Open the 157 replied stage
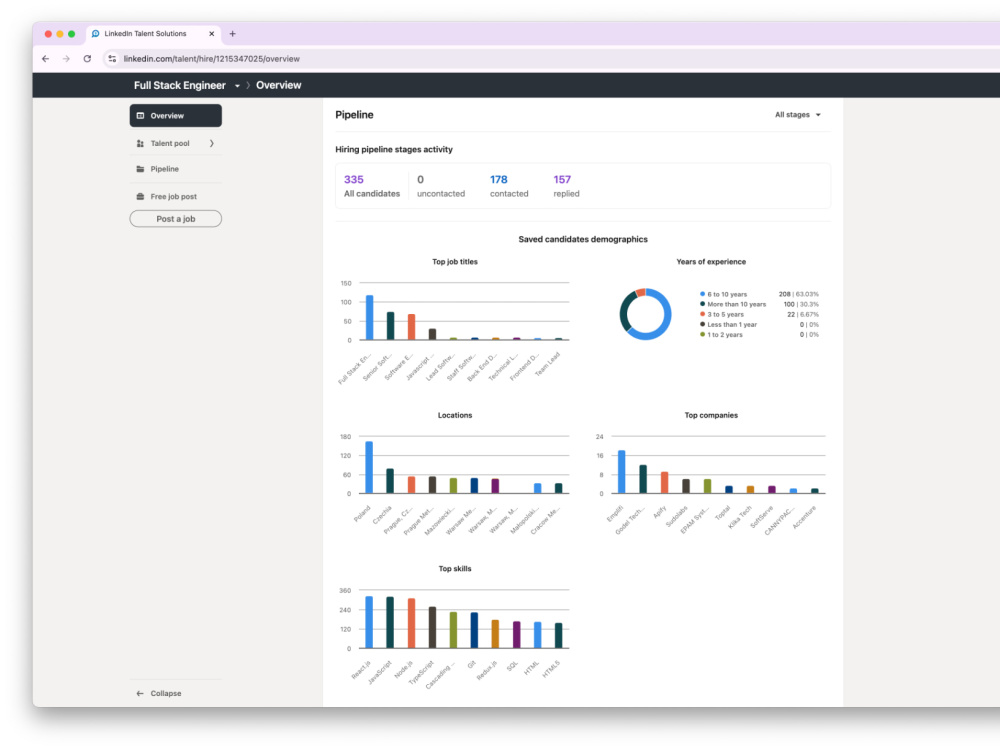Image resolution: width=1000 pixels, height=750 pixels. click(566, 186)
